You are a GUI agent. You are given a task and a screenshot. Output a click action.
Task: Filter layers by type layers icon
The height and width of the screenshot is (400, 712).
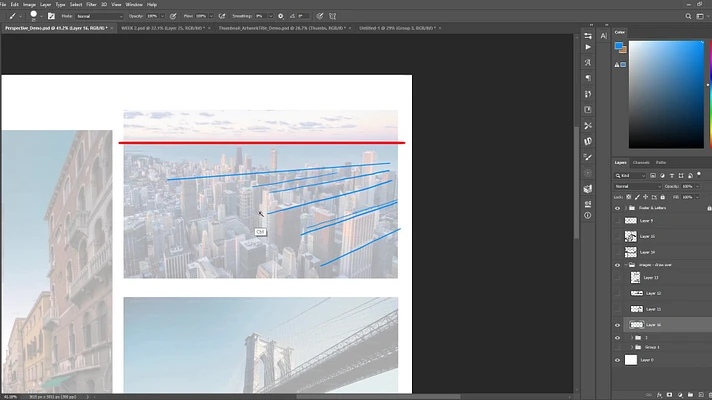point(672,175)
